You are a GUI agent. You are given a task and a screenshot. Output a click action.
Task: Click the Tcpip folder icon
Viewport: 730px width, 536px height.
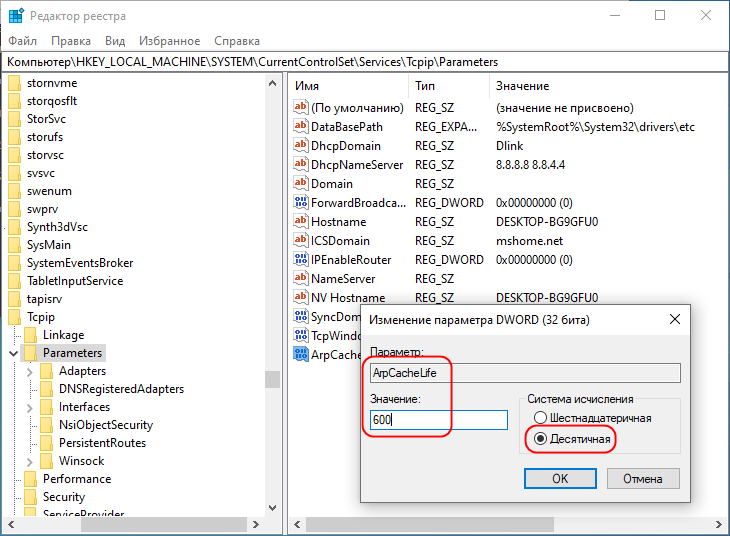tap(14, 317)
